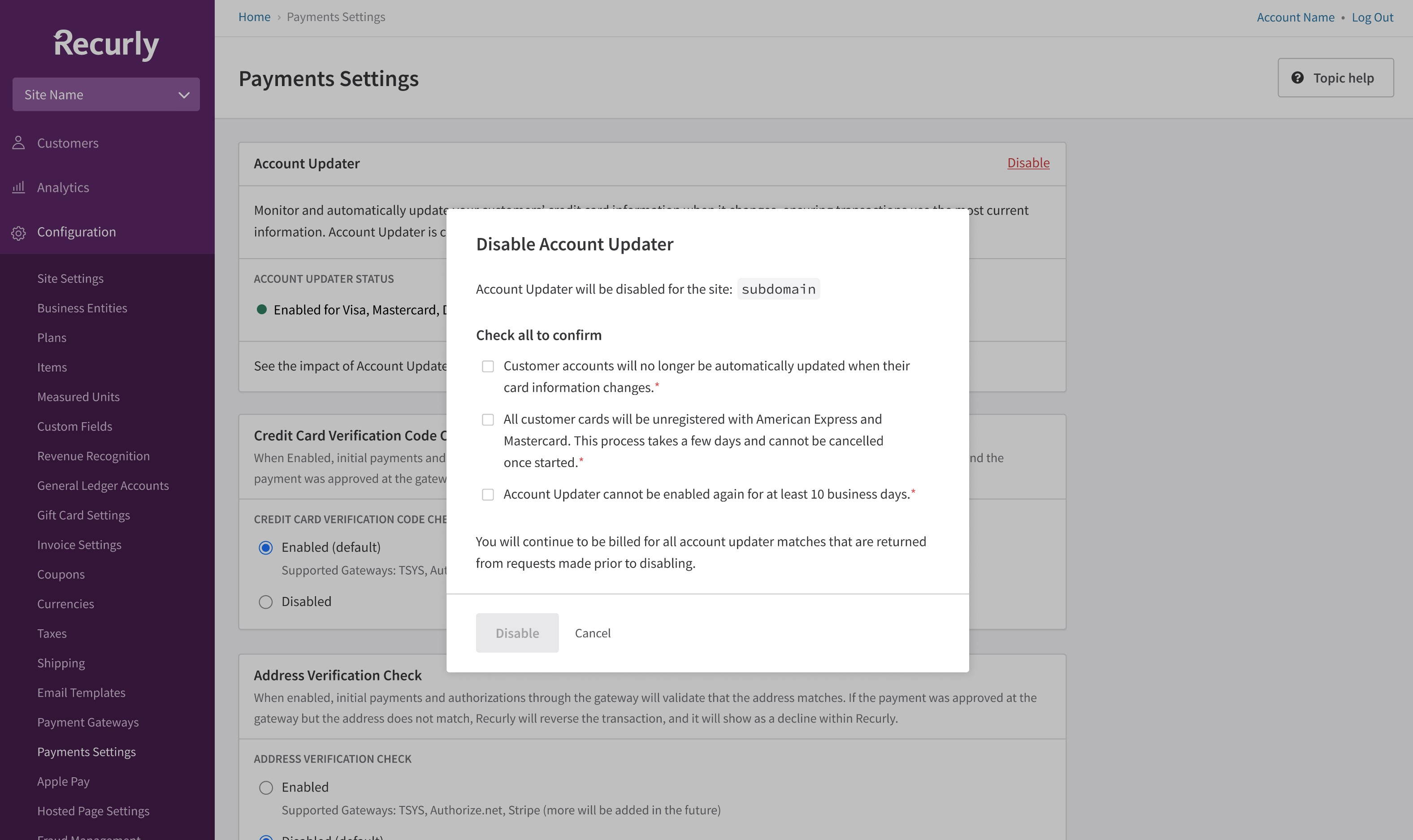Click the Account Name link

pyautogui.click(x=1295, y=17)
